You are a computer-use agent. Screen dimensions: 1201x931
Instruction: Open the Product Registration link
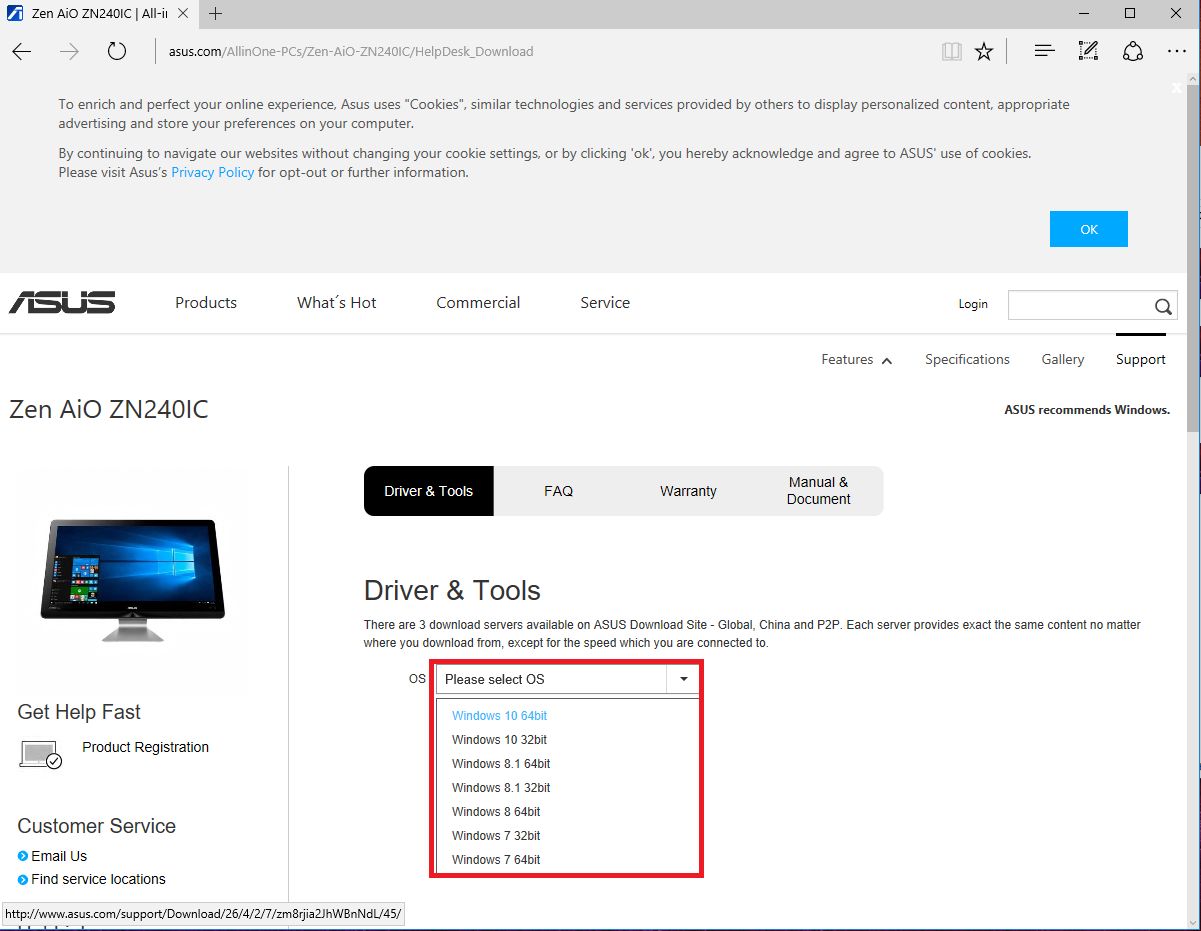pos(145,747)
